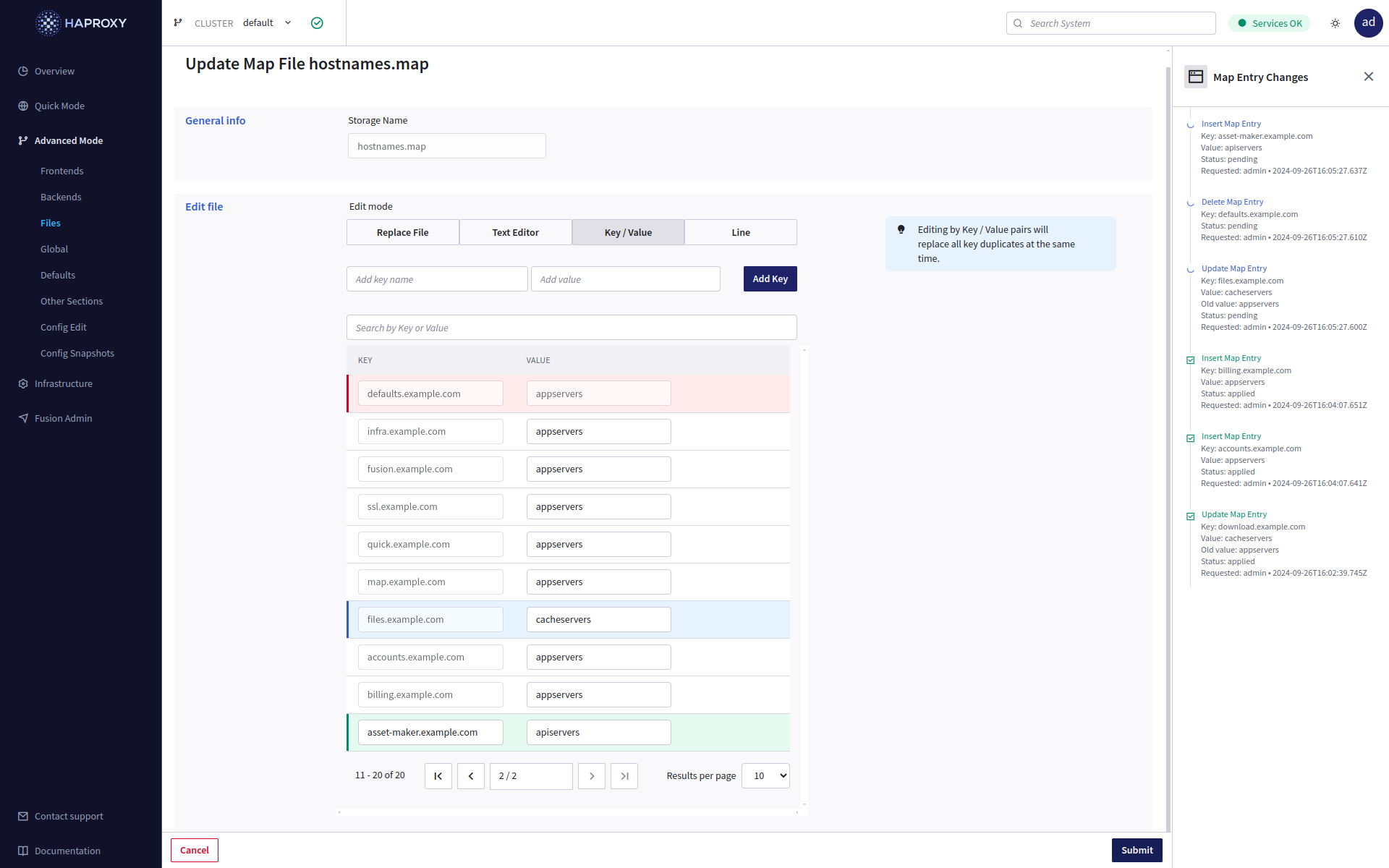Open the cluster default dropdown
Screen dimensions: 1389x868
pos(268,23)
